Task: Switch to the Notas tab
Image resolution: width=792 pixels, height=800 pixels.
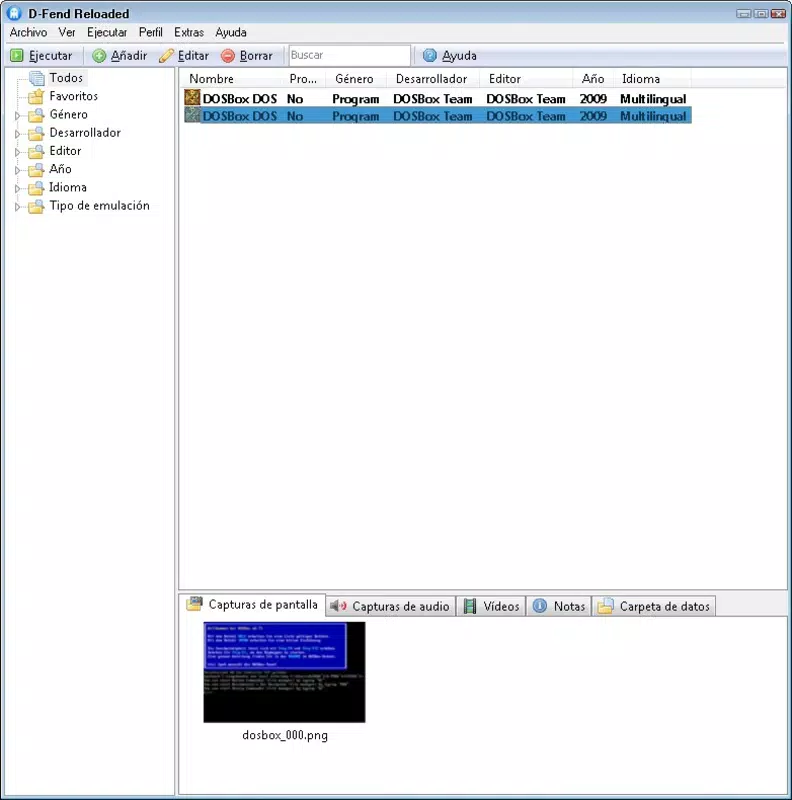Action: click(559, 606)
